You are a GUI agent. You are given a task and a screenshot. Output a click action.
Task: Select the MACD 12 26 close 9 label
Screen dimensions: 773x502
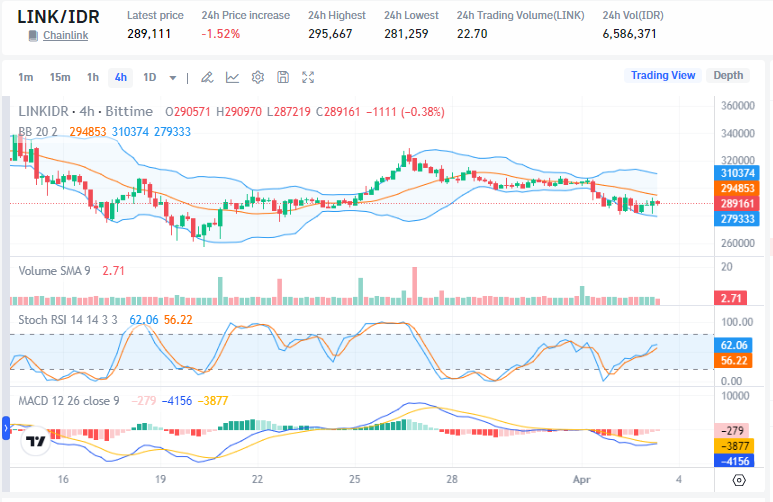click(x=69, y=401)
